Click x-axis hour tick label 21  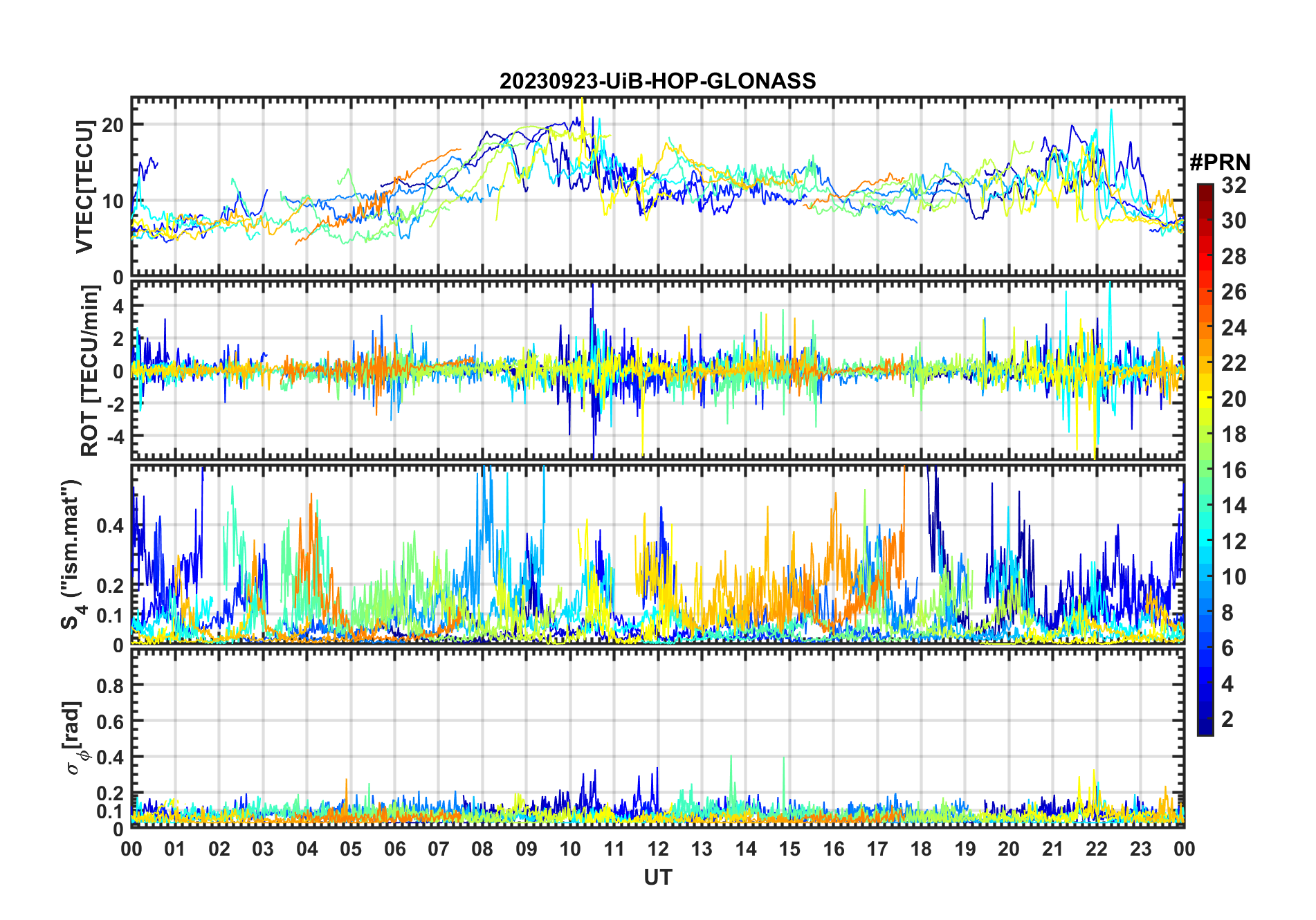click(x=1053, y=849)
